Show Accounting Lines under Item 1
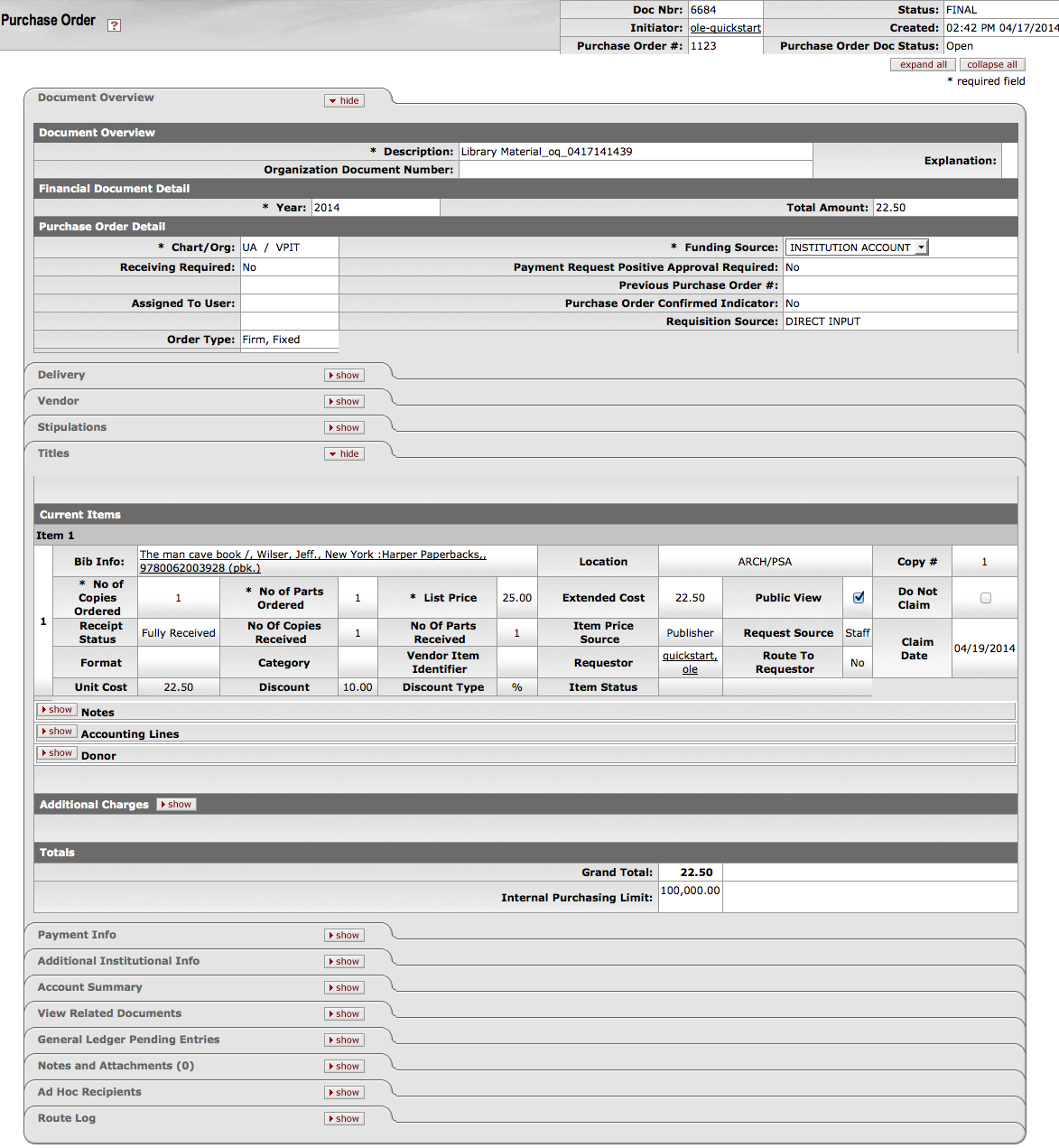This screenshot has width=1059, height=1148. pos(57,732)
